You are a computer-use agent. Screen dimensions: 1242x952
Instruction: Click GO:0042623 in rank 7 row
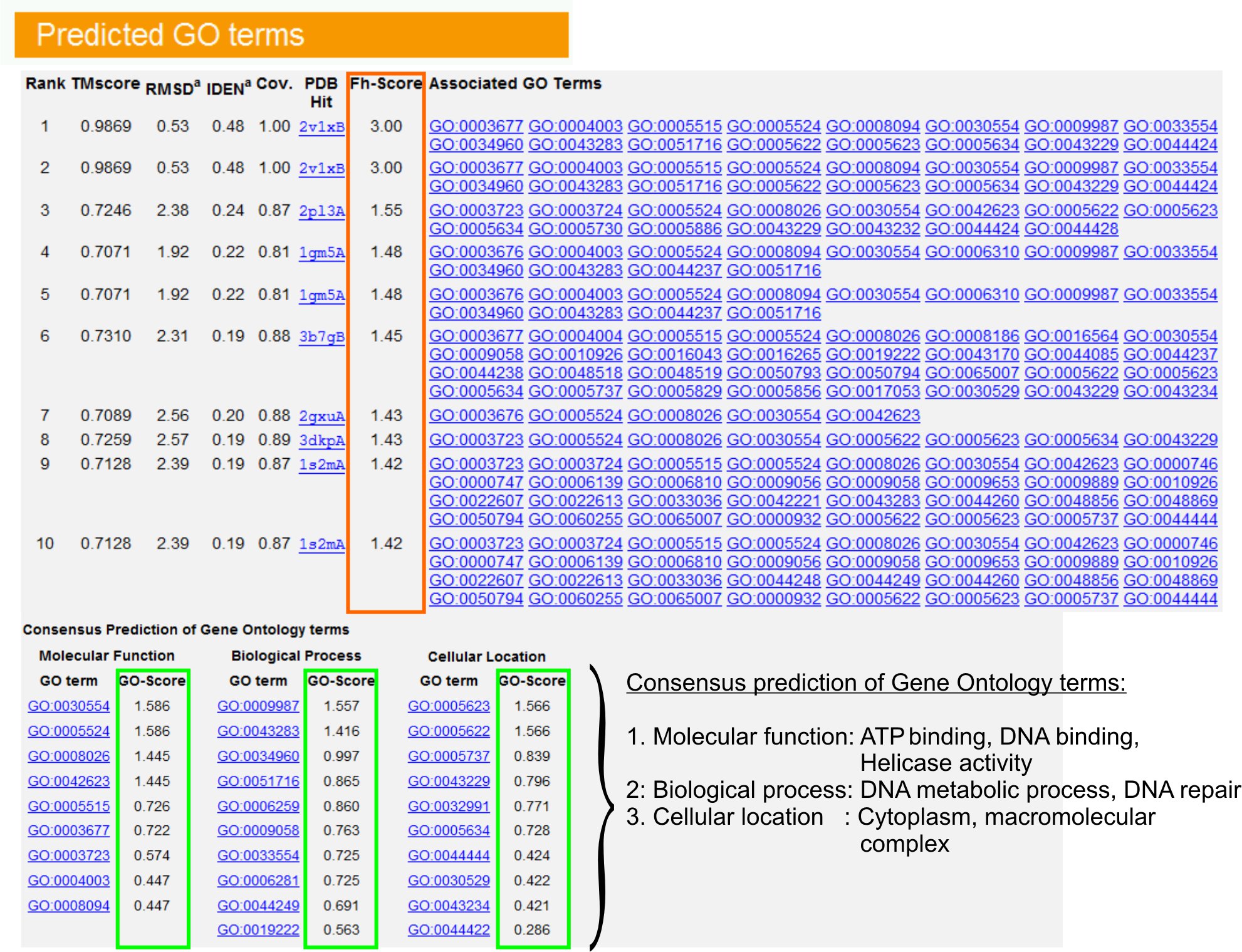(x=873, y=416)
